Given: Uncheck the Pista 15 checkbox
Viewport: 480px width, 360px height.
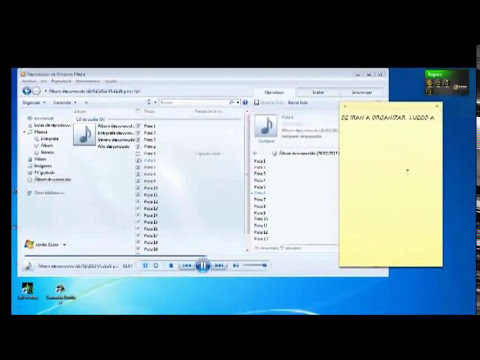Looking at the screenshot, I should tap(138, 222).
